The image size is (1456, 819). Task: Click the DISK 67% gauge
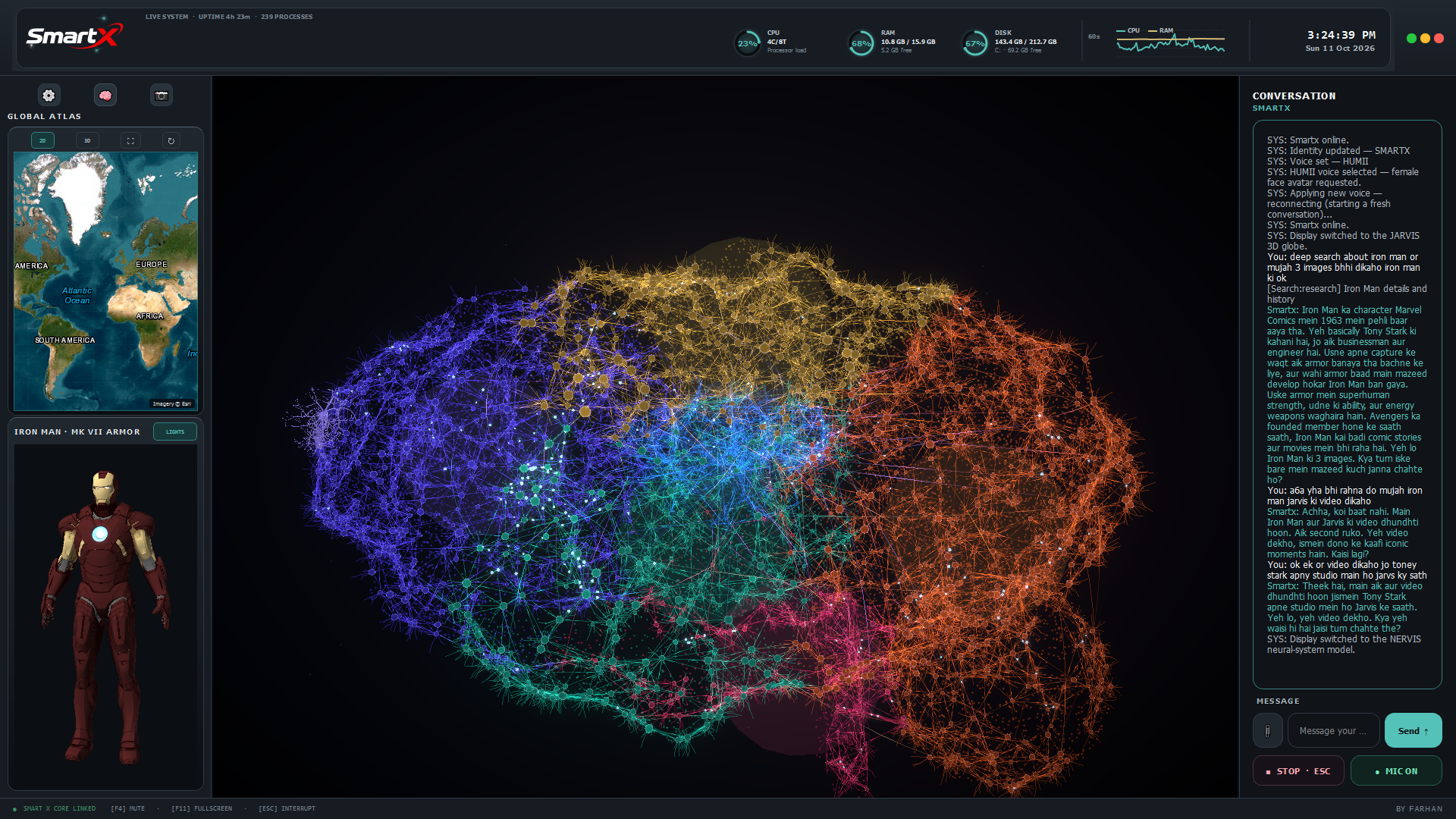(x=974, y=43)
